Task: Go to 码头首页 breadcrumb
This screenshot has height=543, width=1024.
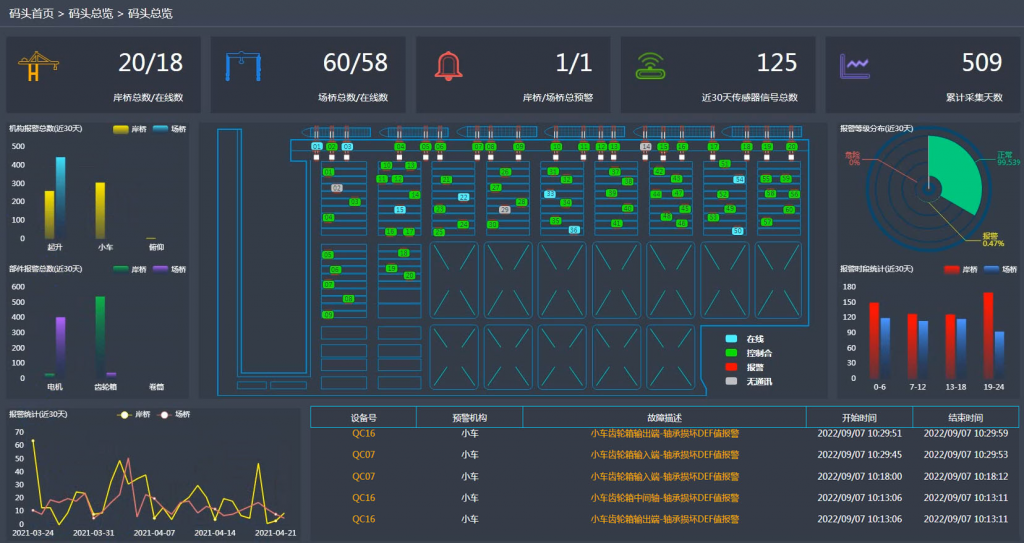Action: 31,13
